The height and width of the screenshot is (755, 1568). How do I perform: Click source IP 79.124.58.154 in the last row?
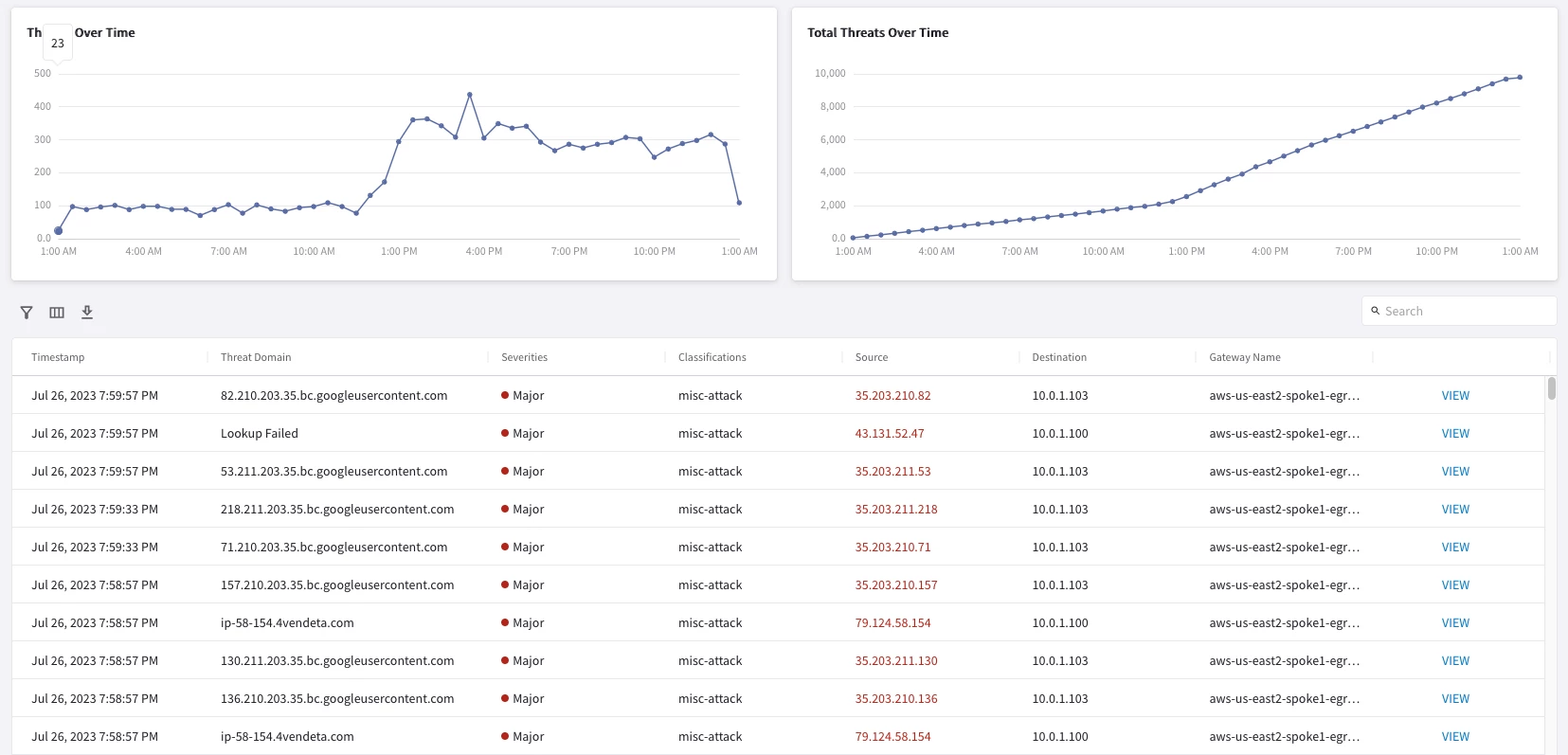pyautogui.click(x=892, y=736)
